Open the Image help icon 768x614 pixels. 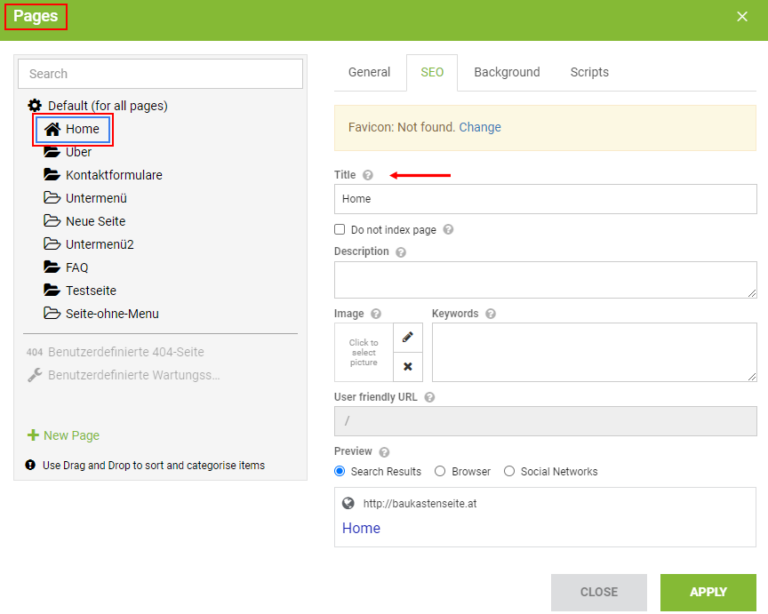pyautogui.click(x=376, y=314)
